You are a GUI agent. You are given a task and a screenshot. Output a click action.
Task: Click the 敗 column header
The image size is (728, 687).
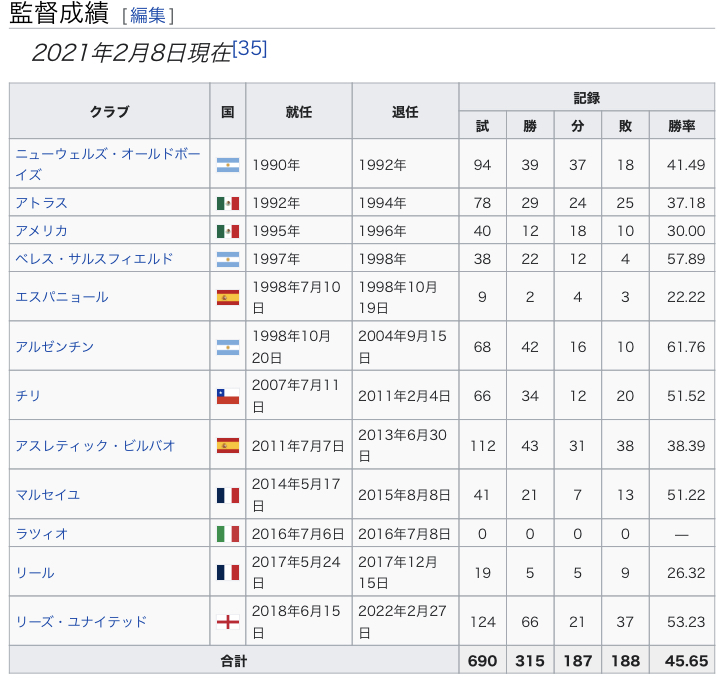[x=625, y=125]
